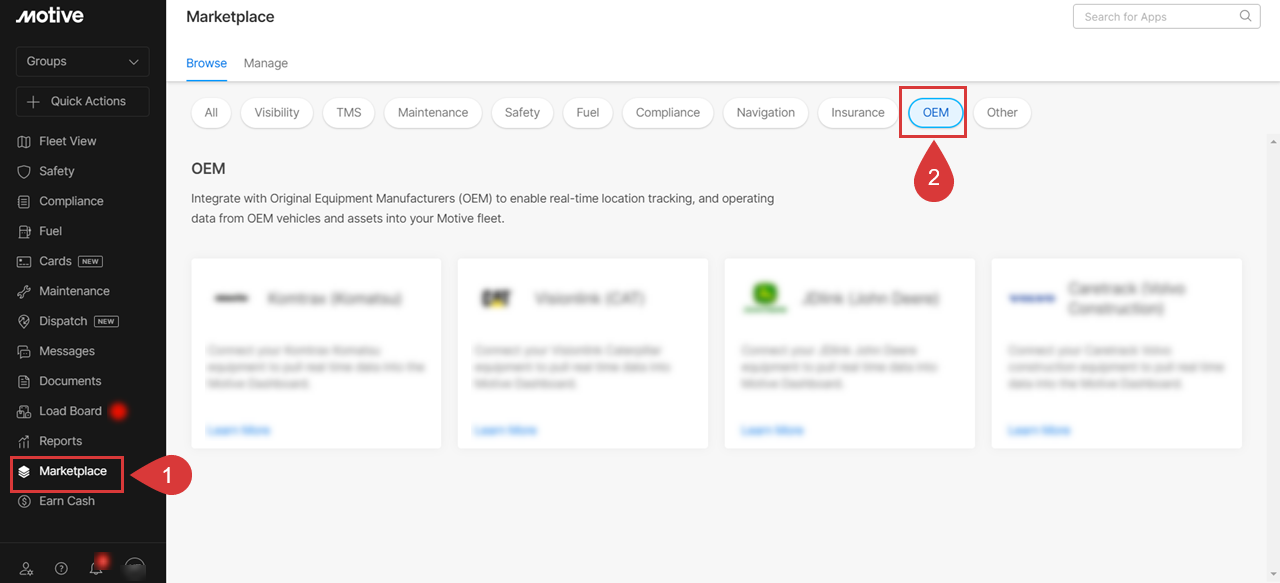
Task: Filter apps by Other
Action: point(1002,113)
